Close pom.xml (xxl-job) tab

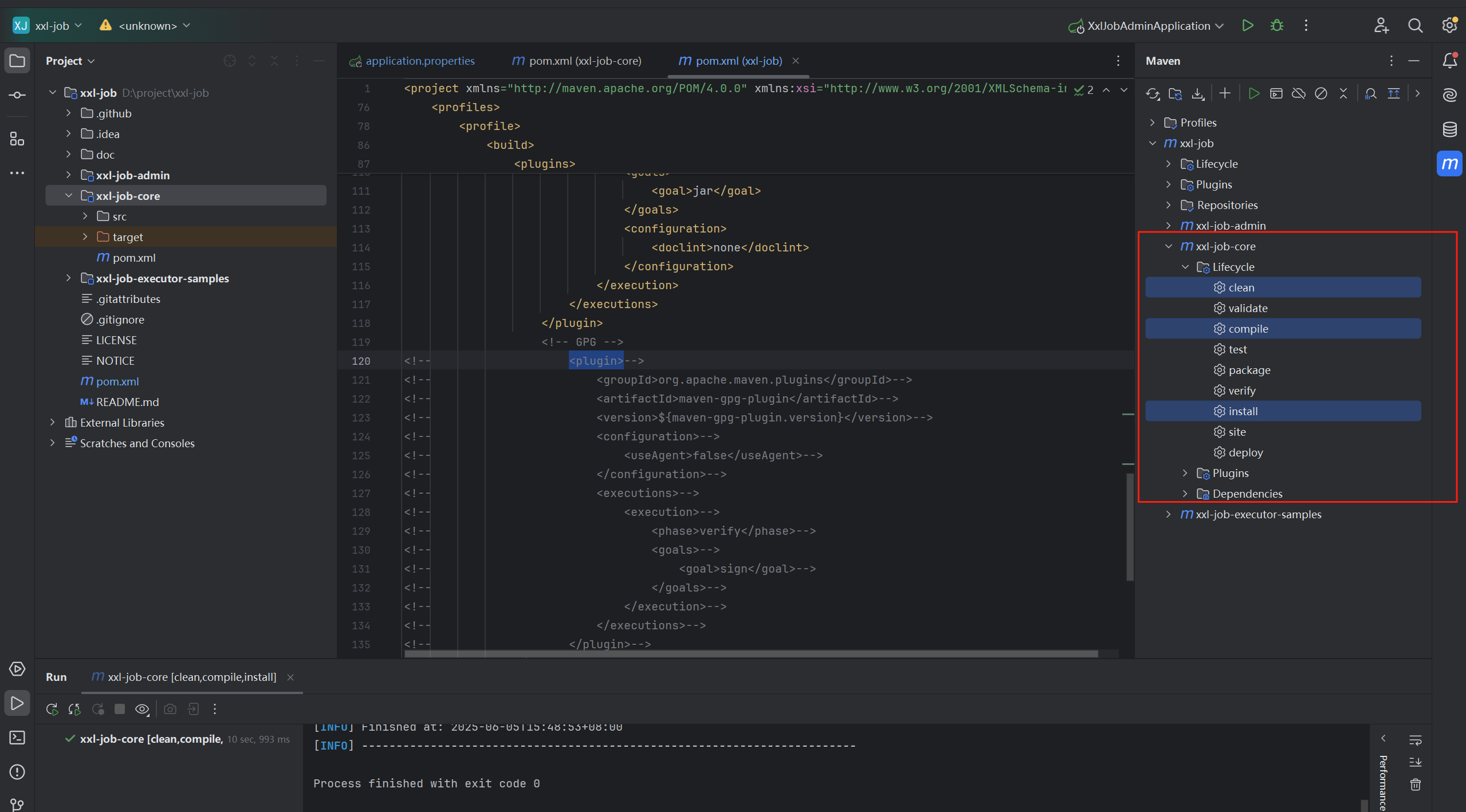pyautogui.click(x=796, y=61)
